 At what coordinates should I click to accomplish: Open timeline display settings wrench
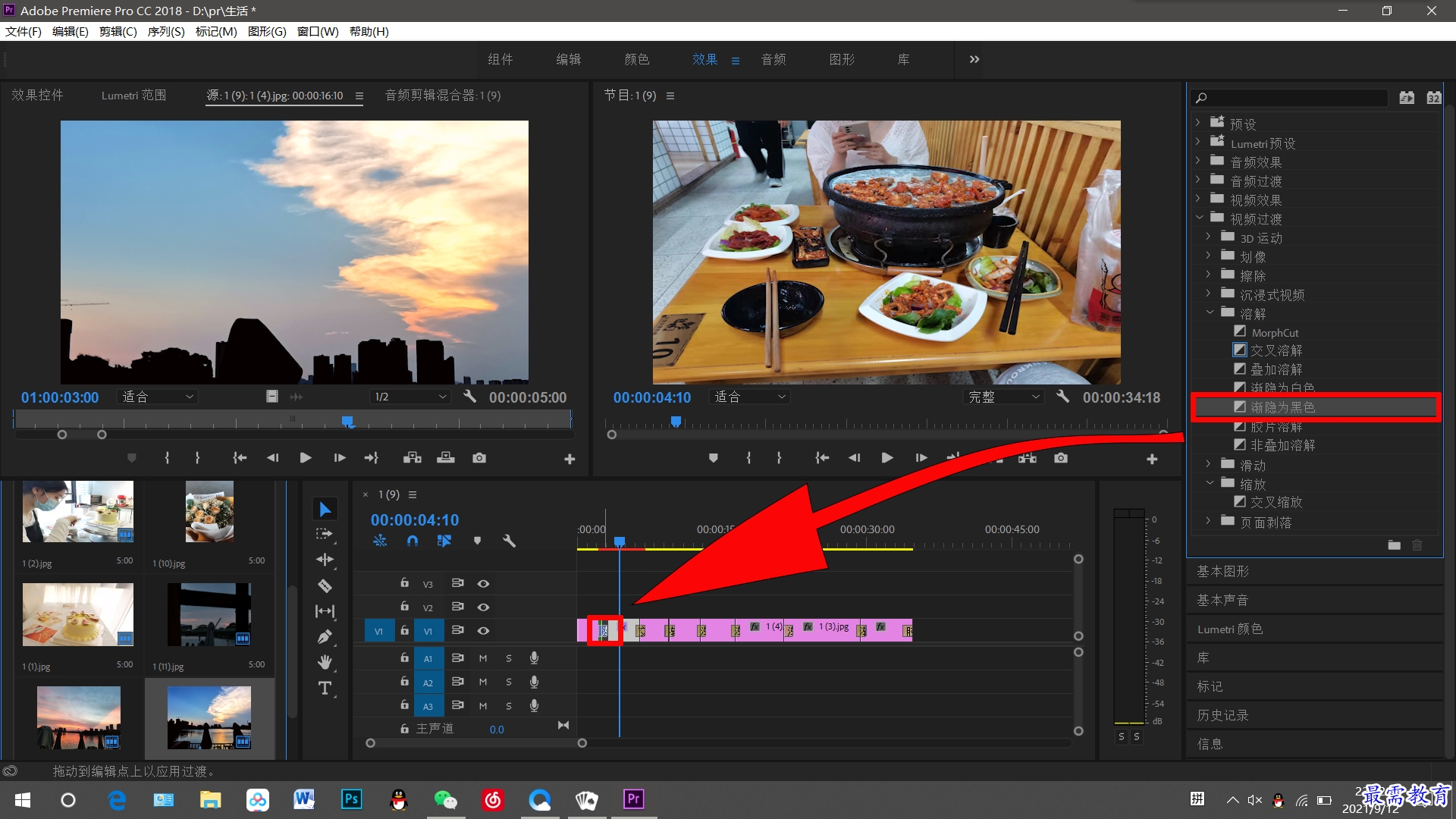(509, 541)
